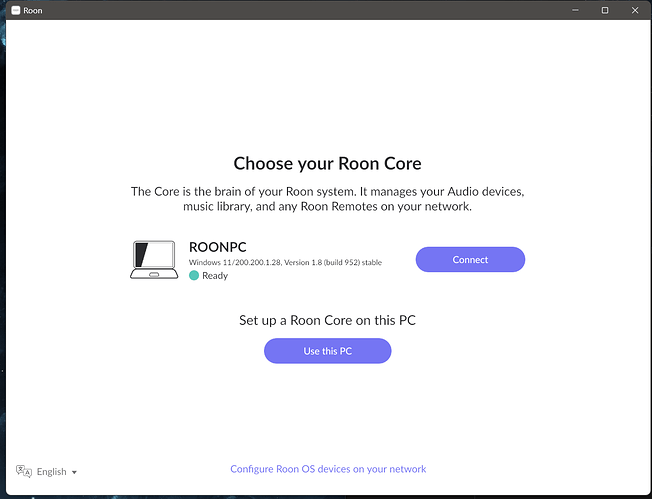The image size is (652, 499).
Task: Click empty title bar area of Roon window
Action: pyautogui.click(x=291, y=10)
